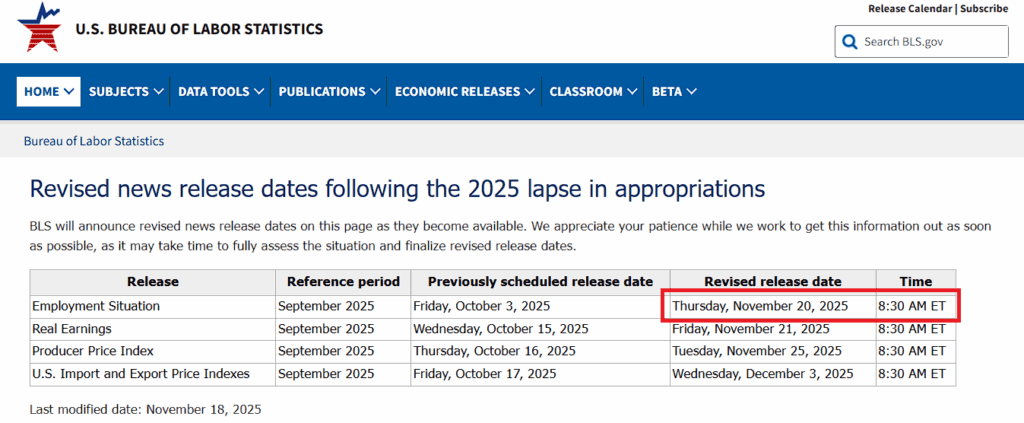Expand the PUBLICATIONS dropdown arrow
1024x423 pixels.
point(375,91)
